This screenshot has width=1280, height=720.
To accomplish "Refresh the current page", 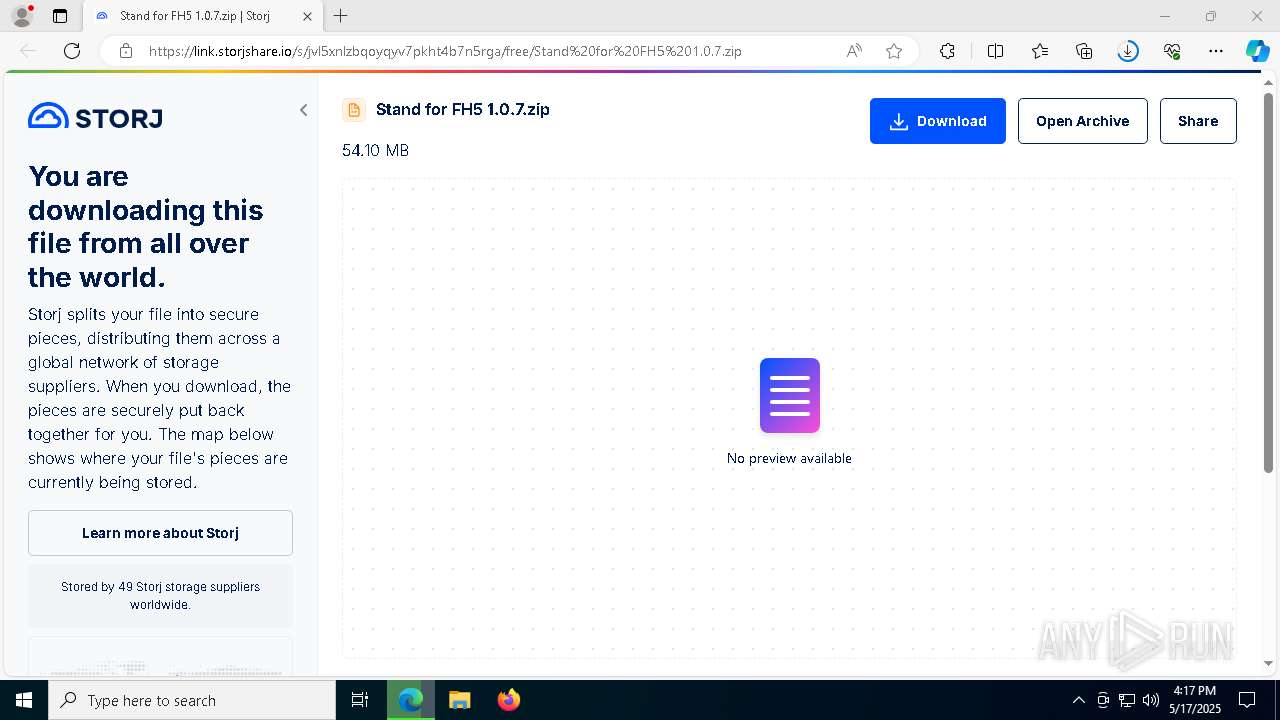I will pos(72,51).
